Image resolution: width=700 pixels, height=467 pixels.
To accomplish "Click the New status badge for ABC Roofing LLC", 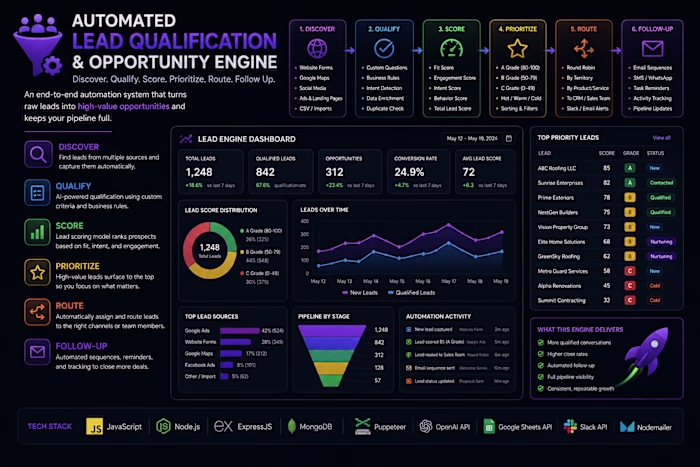I will 654,168.
